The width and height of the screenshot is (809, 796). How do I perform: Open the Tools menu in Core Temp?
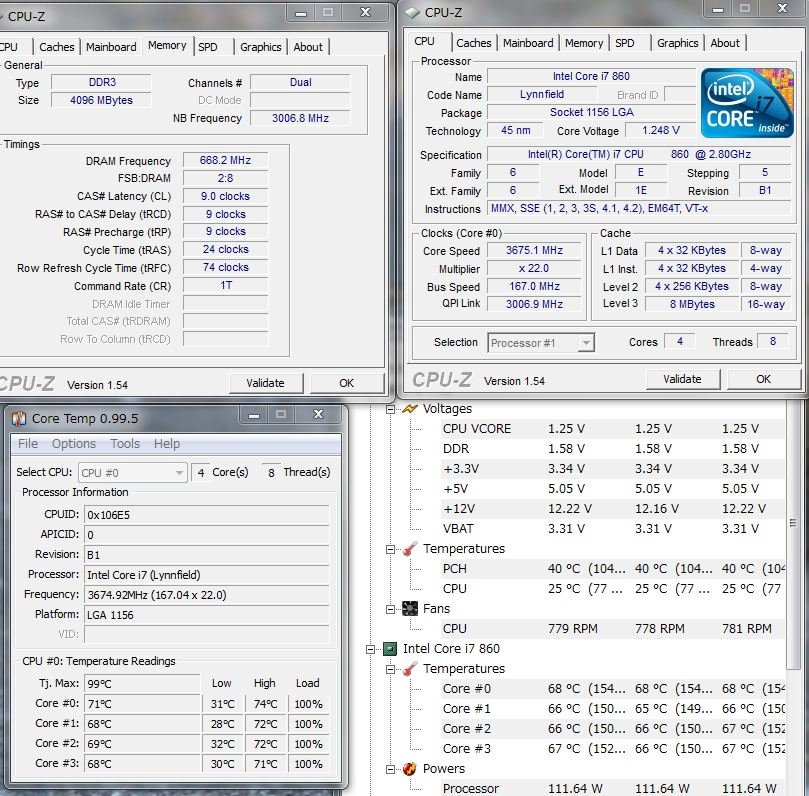click(x=125, y=444)
